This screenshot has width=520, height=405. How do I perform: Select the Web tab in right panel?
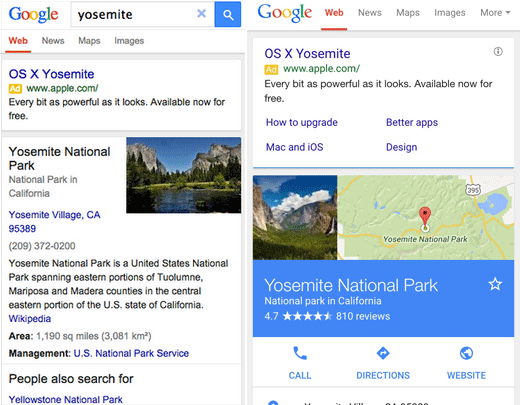[334, 13]
